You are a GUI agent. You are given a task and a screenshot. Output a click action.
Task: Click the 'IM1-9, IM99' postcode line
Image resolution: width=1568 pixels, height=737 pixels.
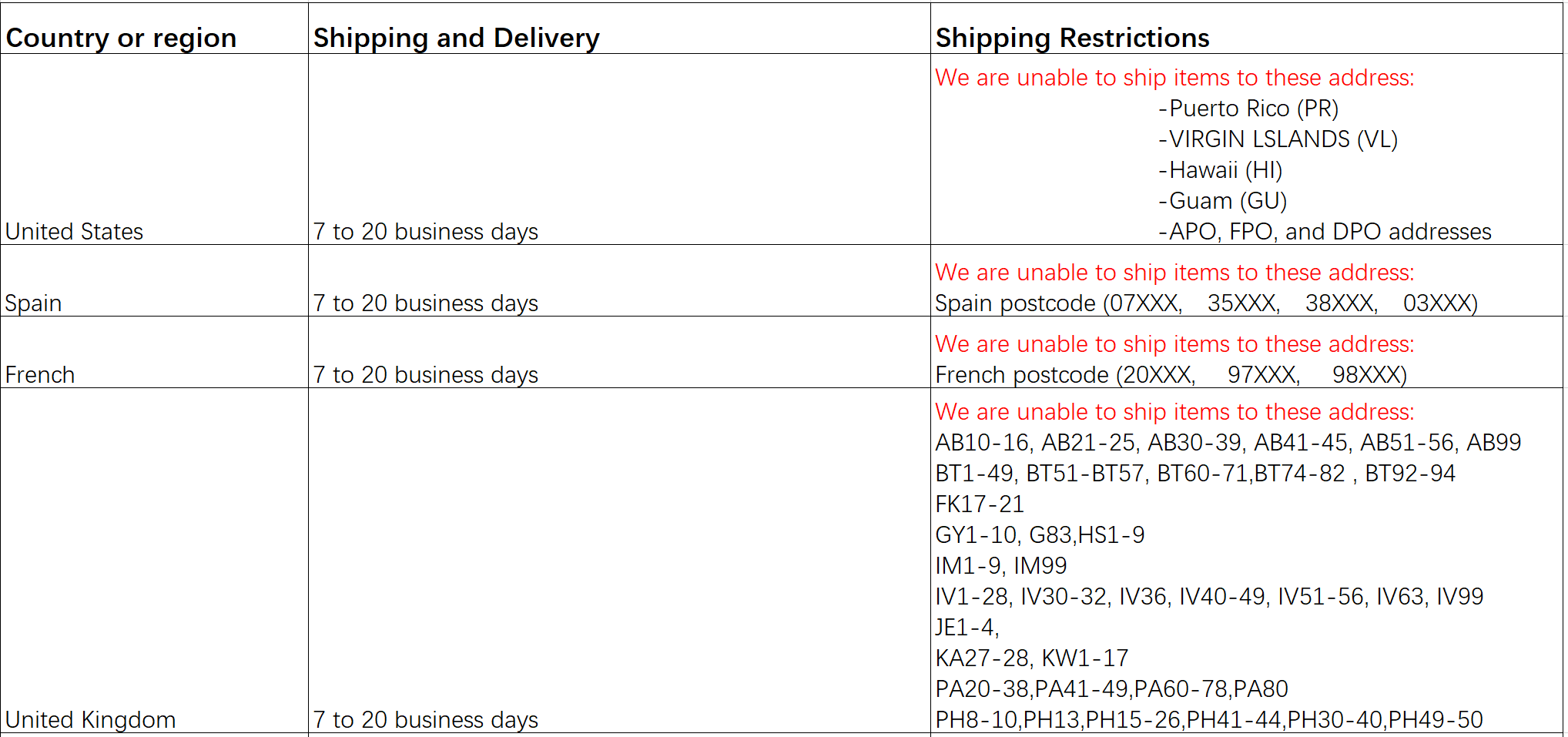point(1001,566)
